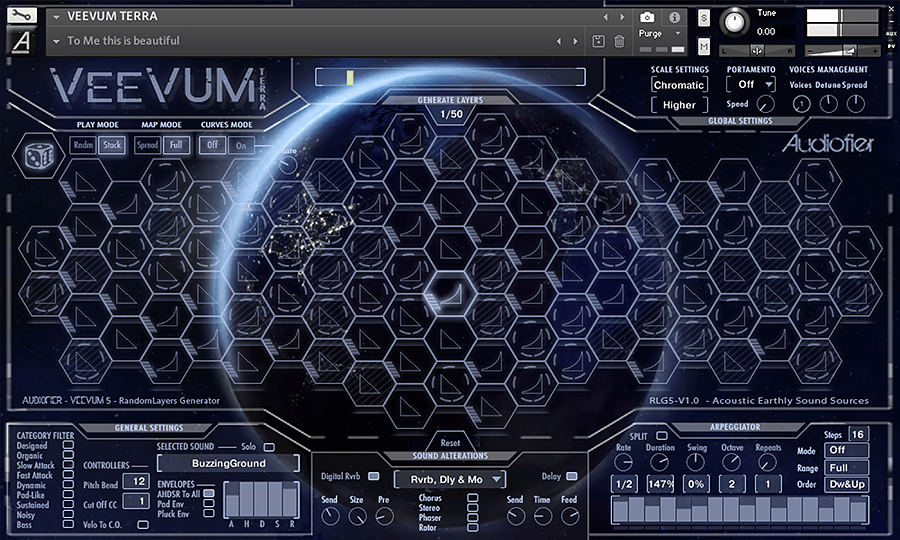This screenshot has width=900, height=540.
Task: Click the Portamento Speed knob
Action: pyautogui.click(x=765, y=104)
